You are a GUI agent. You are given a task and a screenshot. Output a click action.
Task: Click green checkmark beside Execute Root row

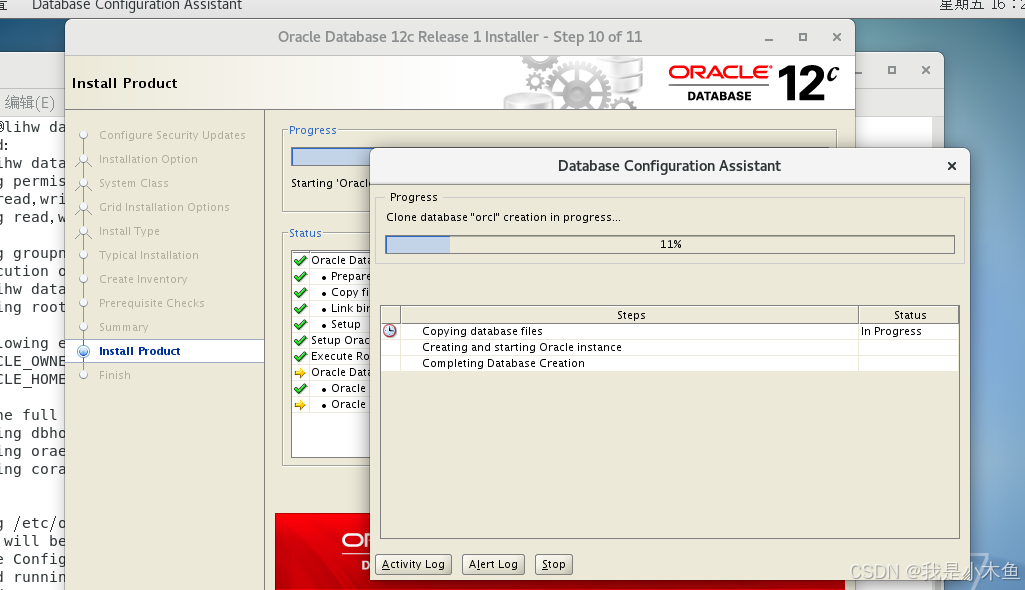pos(301,356)
